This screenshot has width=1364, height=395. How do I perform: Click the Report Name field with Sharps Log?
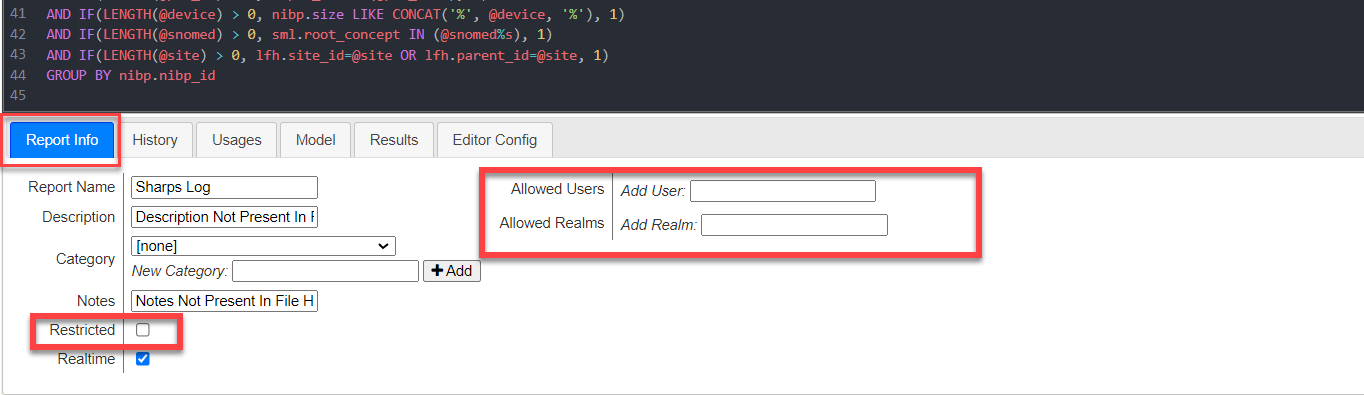point(224,187)
